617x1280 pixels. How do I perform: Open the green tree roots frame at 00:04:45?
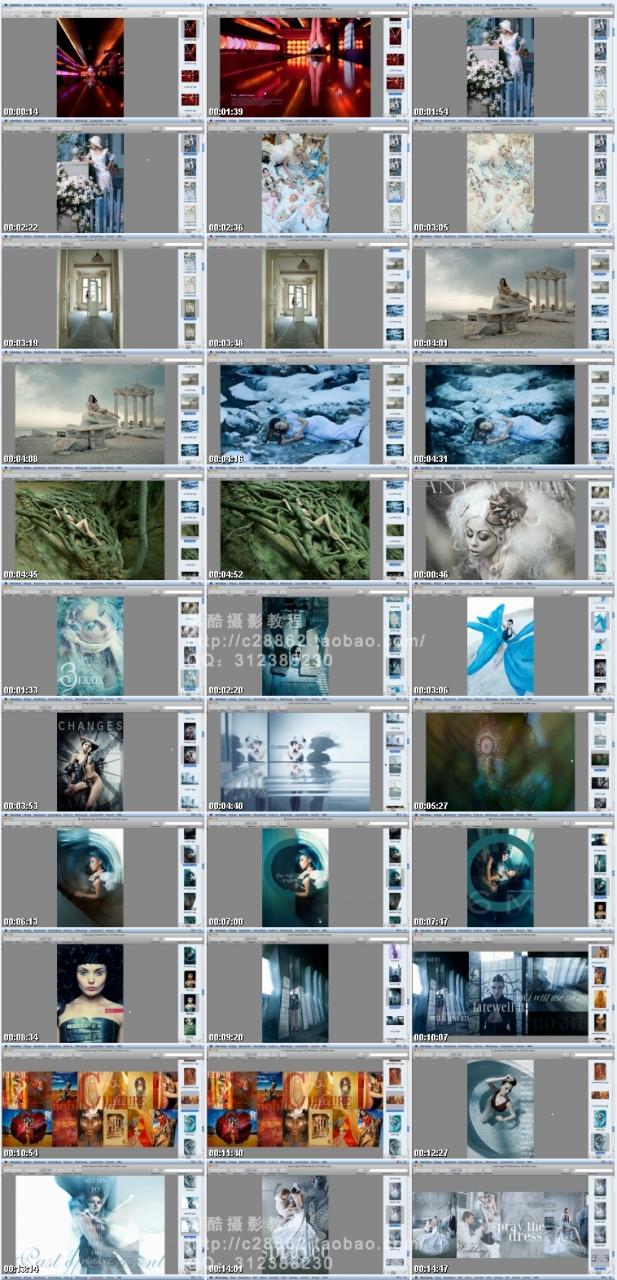(90, 529)
